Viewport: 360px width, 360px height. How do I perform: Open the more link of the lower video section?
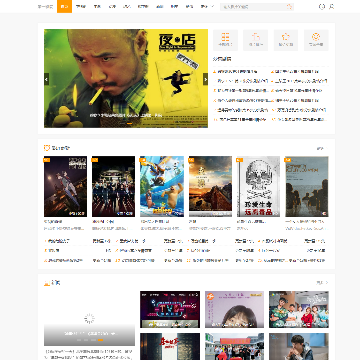coord(322,283)
